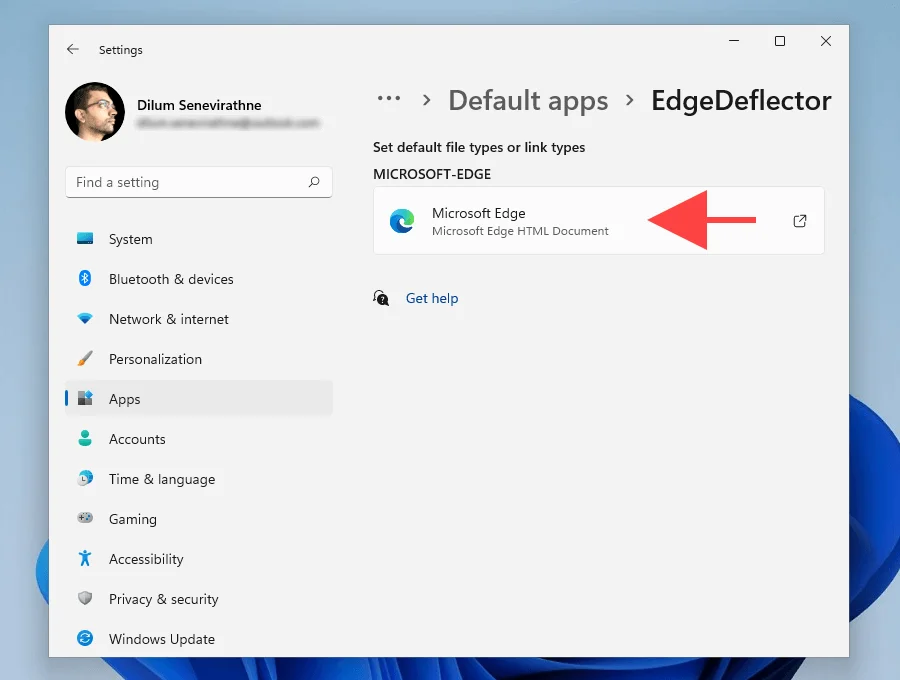
Task: Click the Windows Update sync icon
Action: [x=85, y=638]
